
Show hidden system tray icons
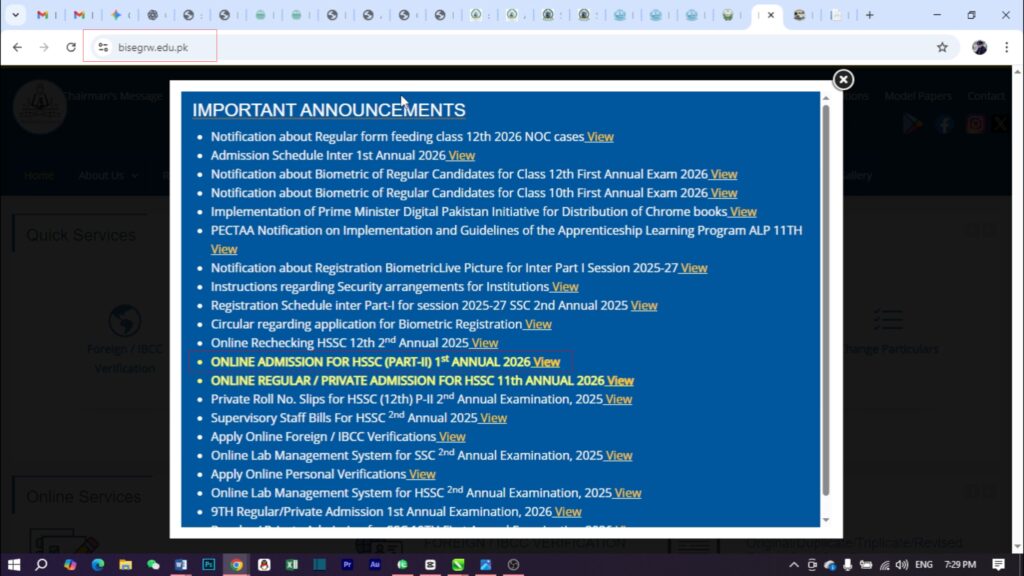coord(794,565)
